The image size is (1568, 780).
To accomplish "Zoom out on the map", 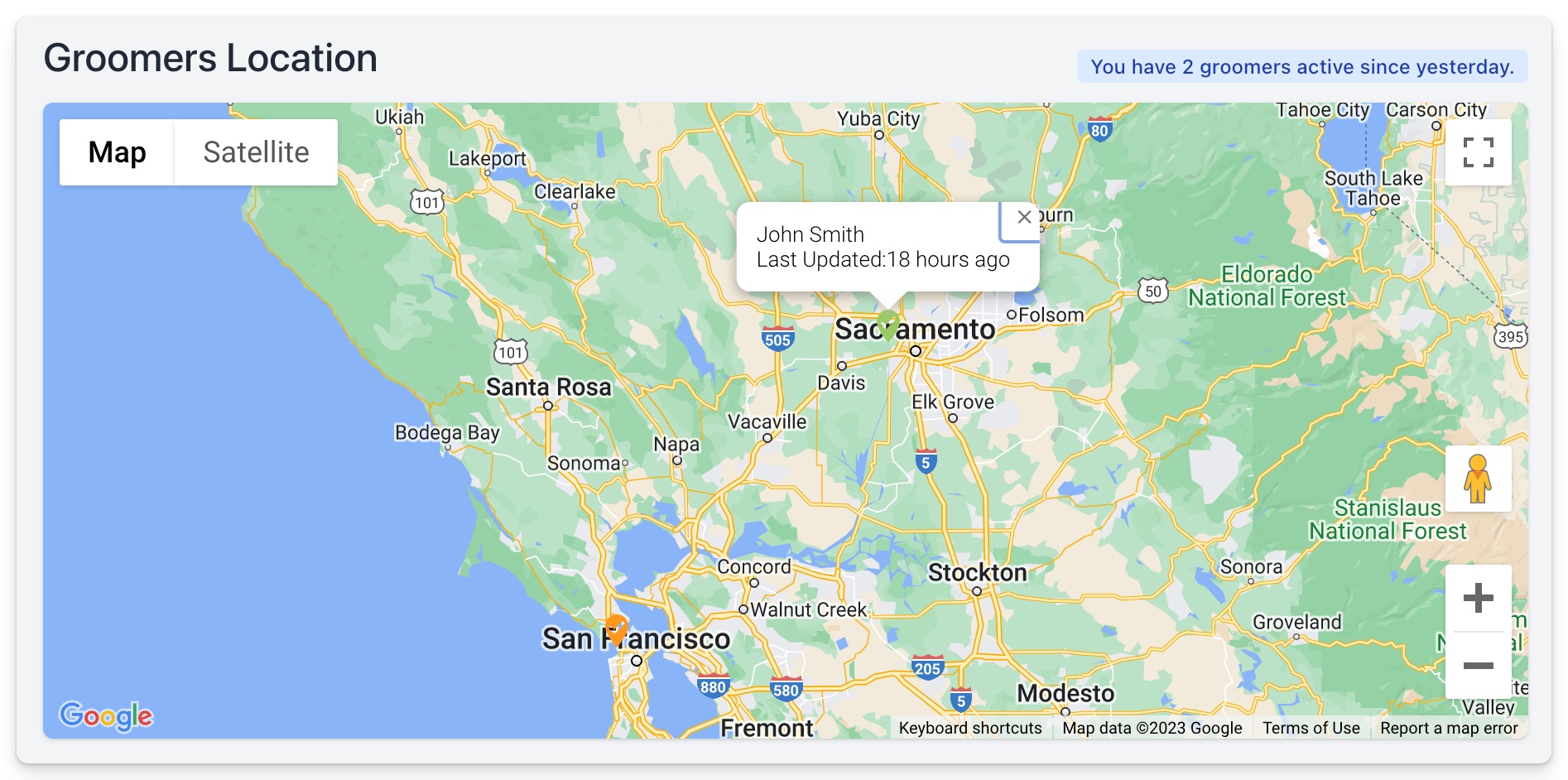I will click(x=1478, y=665).
